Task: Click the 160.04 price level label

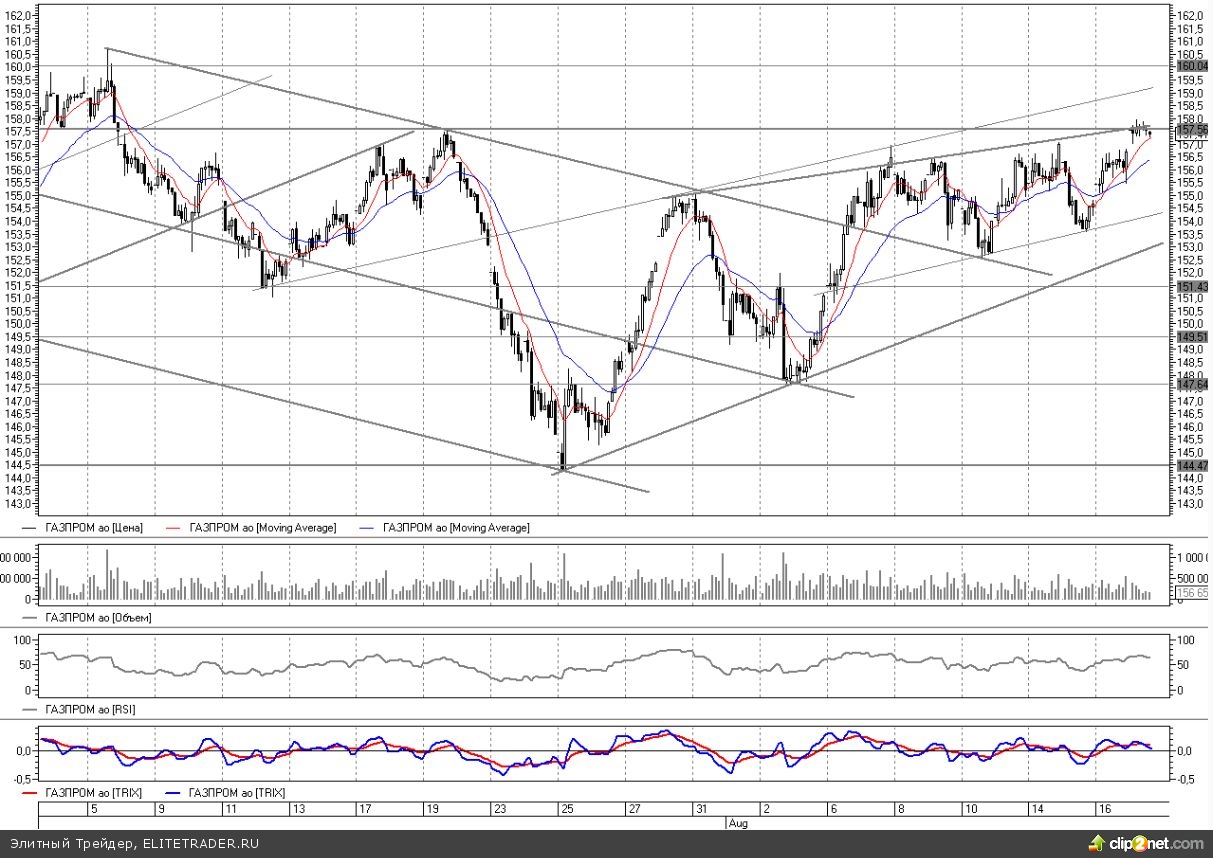Action: 1193,66
